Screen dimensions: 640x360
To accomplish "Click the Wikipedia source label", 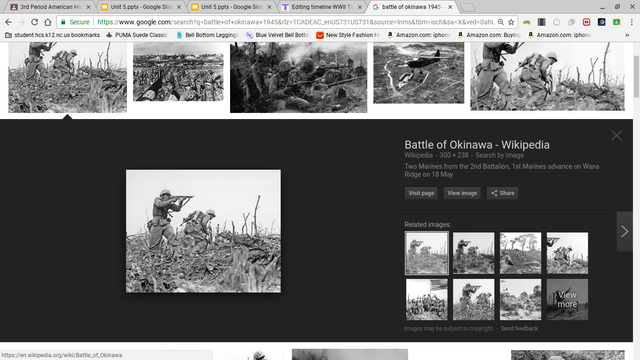I will [x=418, y=155].
